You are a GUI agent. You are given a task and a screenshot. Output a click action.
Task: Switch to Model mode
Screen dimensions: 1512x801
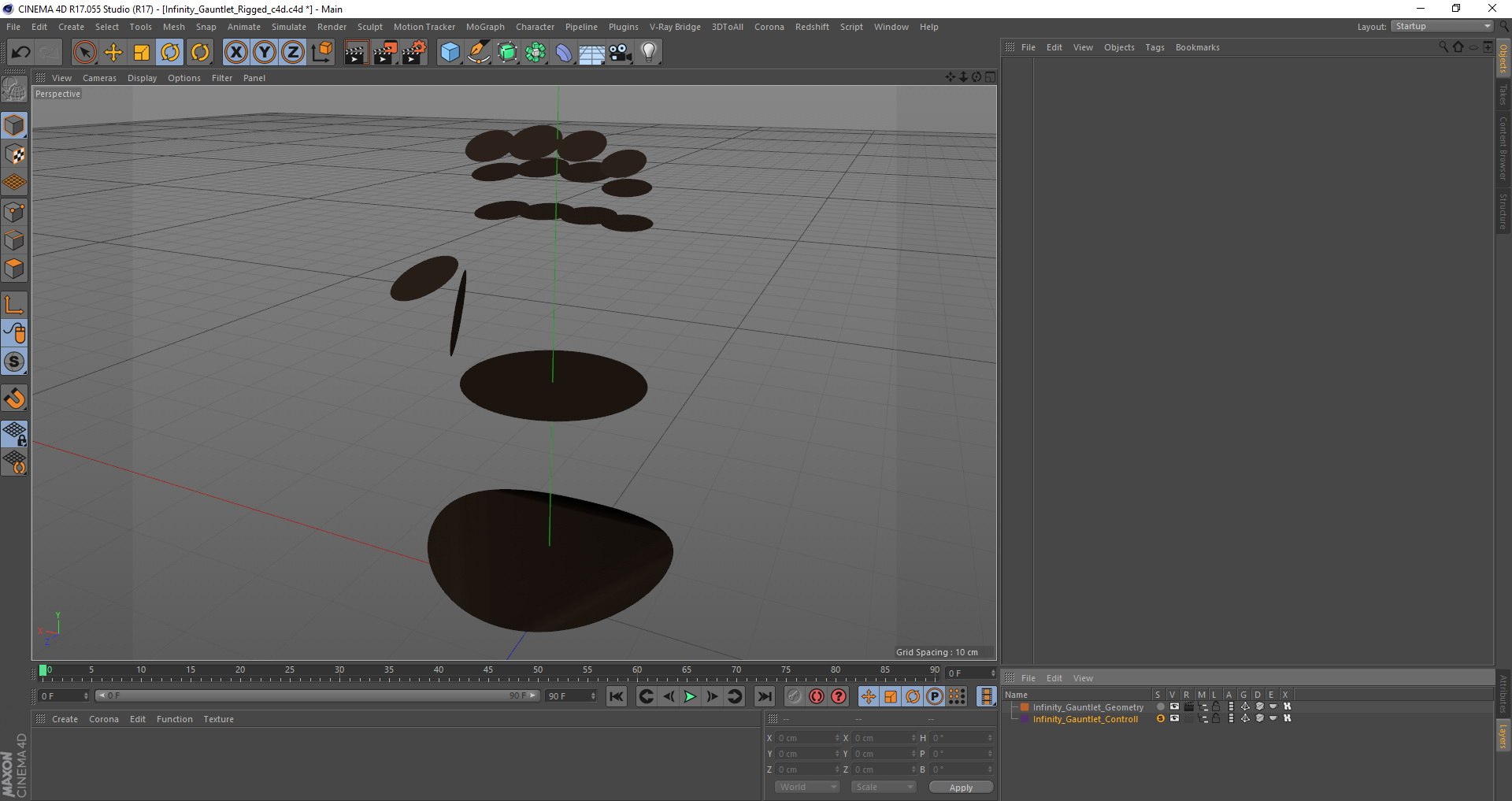(14, 126)
